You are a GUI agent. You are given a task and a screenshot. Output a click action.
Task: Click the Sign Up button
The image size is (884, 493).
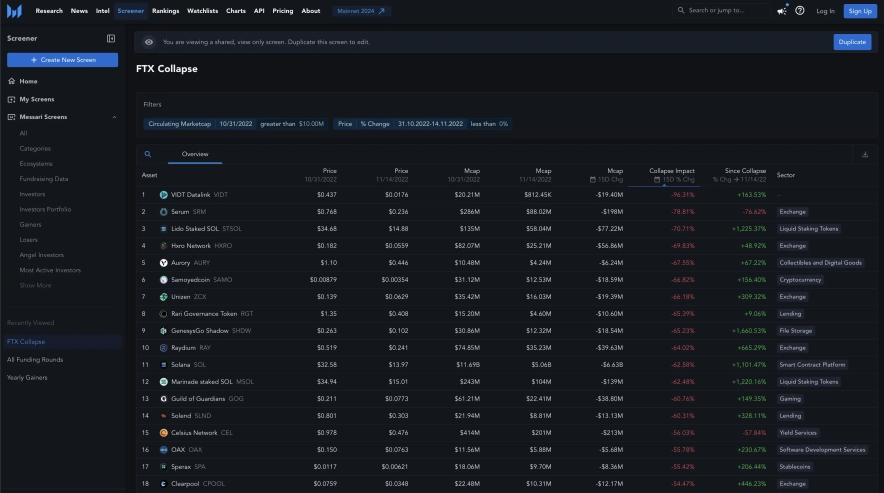click(858, 11)
